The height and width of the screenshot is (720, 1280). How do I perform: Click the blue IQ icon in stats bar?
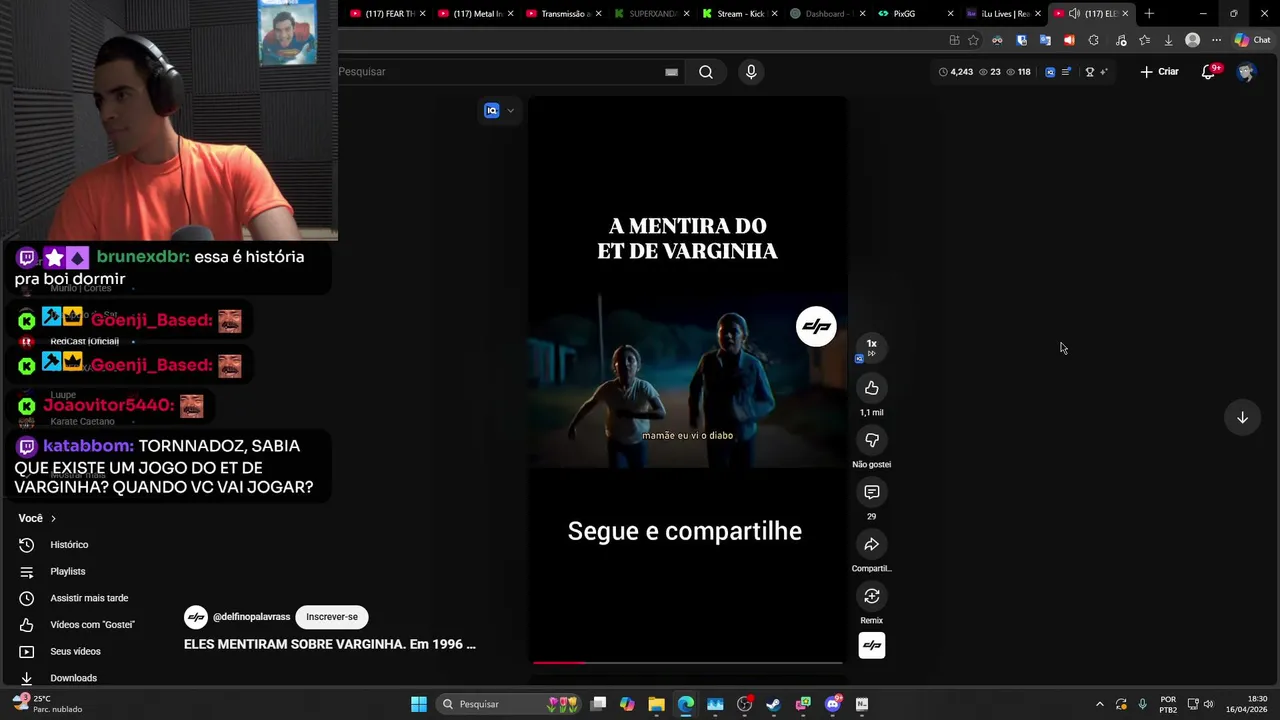pyautogui.click(x=1050, y=72)
